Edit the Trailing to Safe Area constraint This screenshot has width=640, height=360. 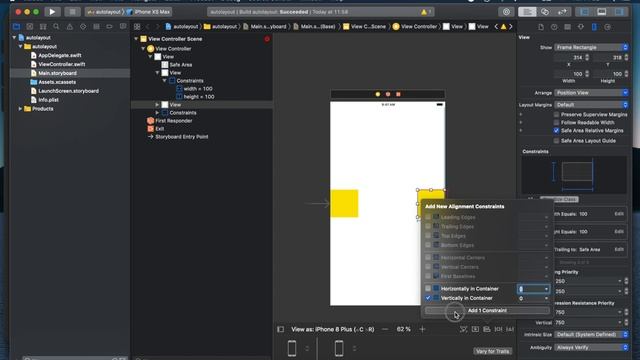pyautogui.click(x=619, y=249)
